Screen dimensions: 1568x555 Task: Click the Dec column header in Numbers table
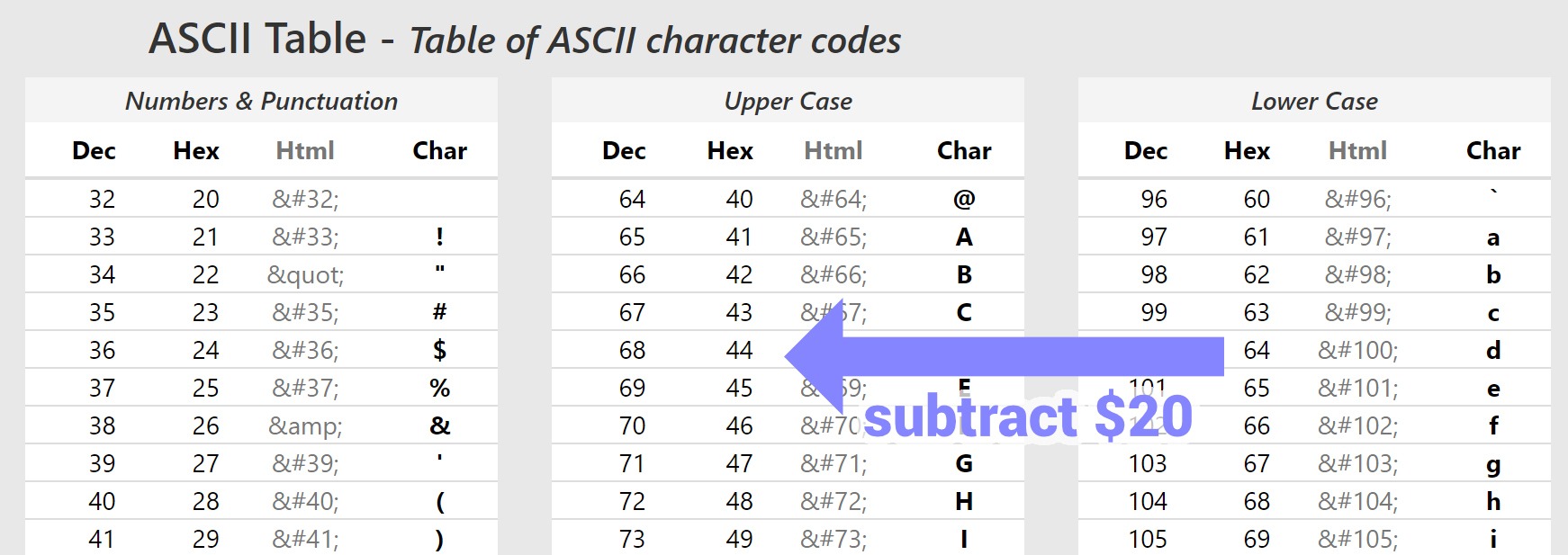coord(94,150)
